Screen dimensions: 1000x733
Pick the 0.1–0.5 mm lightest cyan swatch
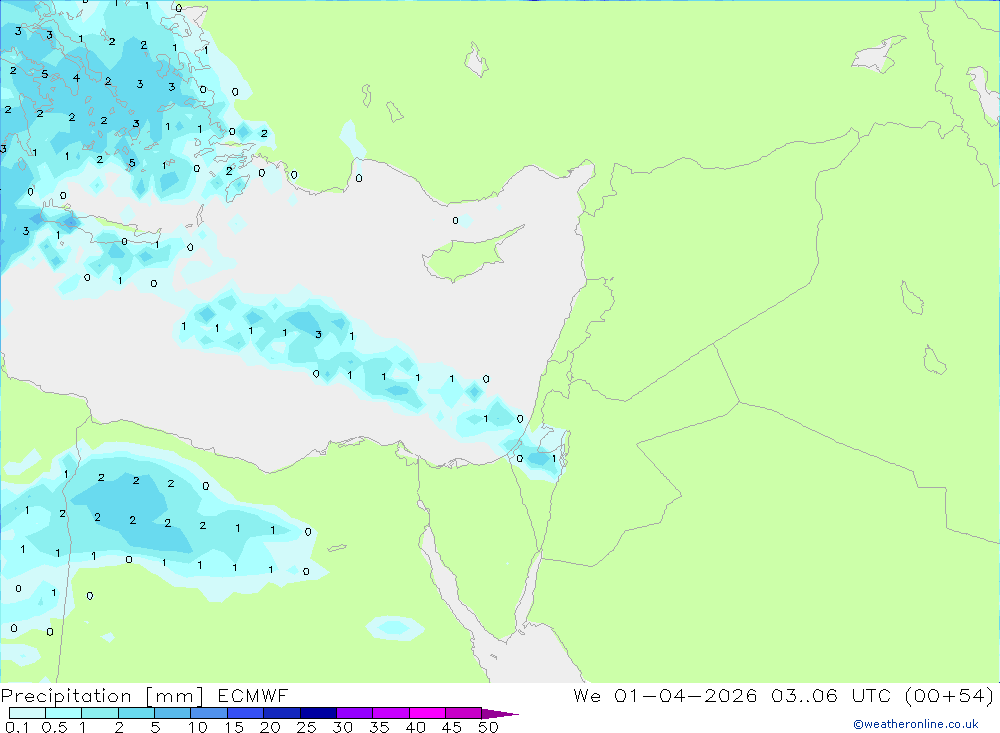point(27,713)
